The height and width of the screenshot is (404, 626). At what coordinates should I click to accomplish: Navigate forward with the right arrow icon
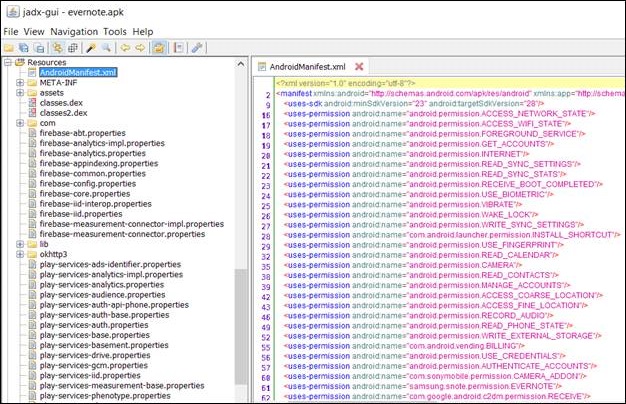[141, 47]
